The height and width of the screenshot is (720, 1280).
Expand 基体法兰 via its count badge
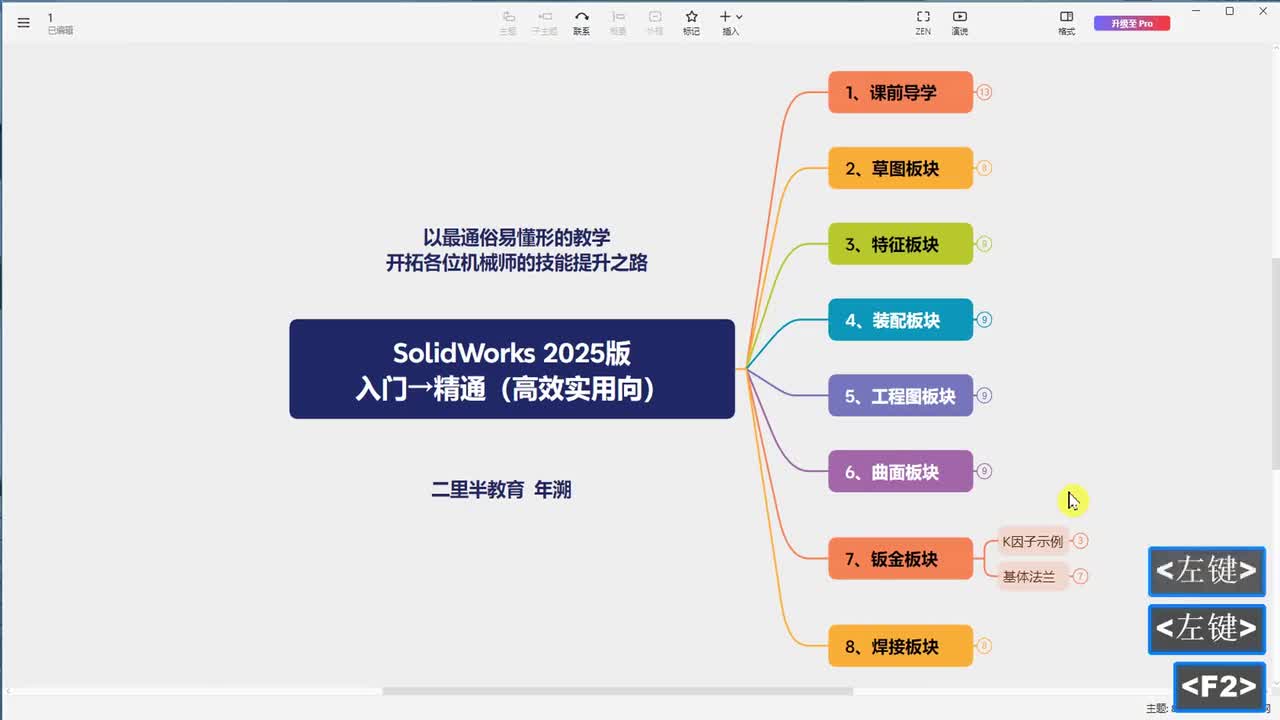click(x=1080, y=576)
